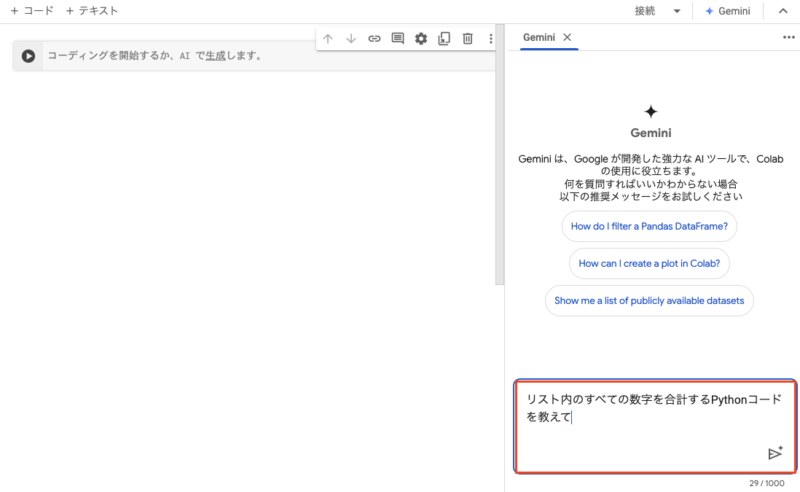Move cell down with the down arrow icon
Image resolution: width=800 pixels, height=492 pixels.
(351, 38)
